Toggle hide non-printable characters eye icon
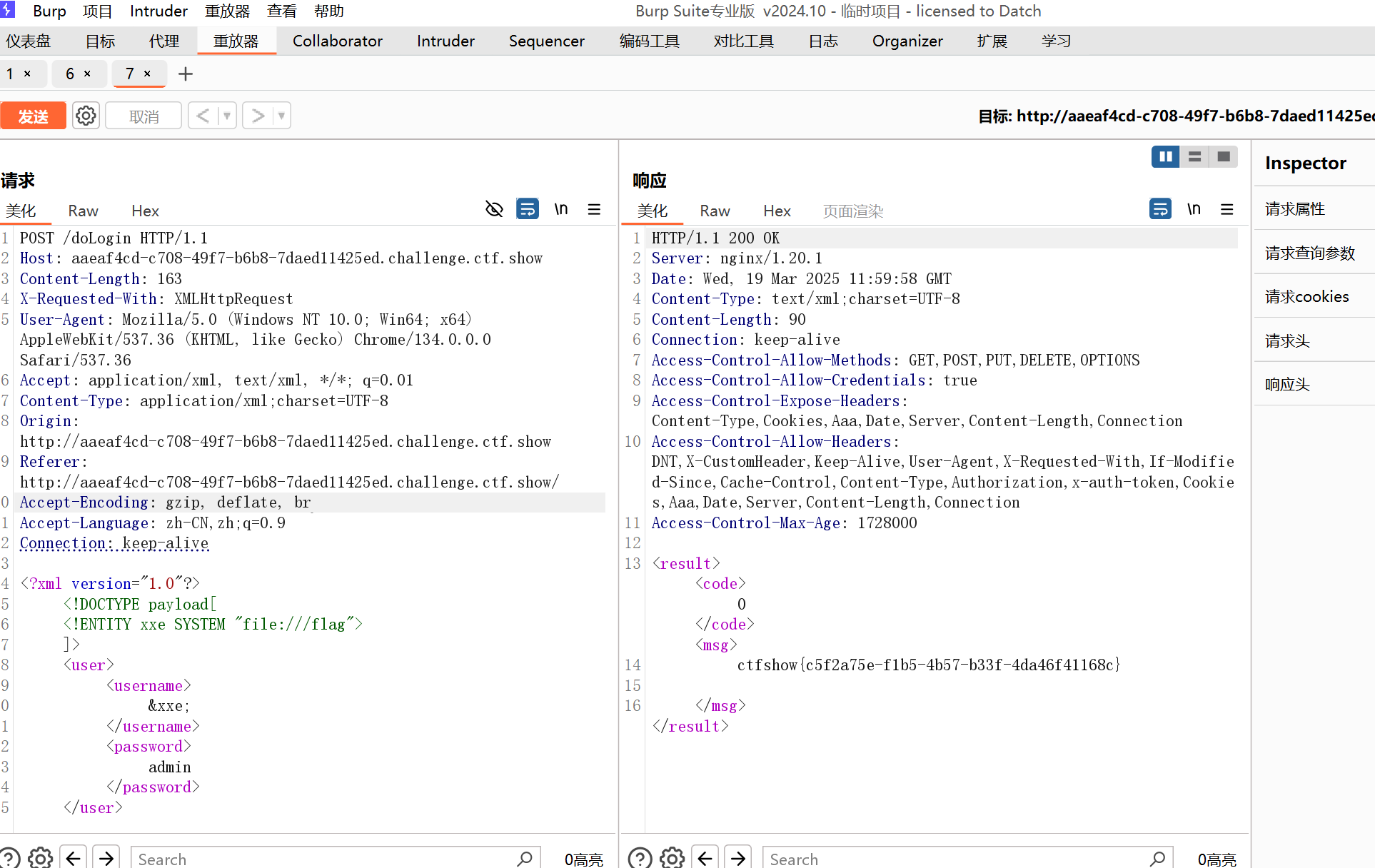 [494, 209]
